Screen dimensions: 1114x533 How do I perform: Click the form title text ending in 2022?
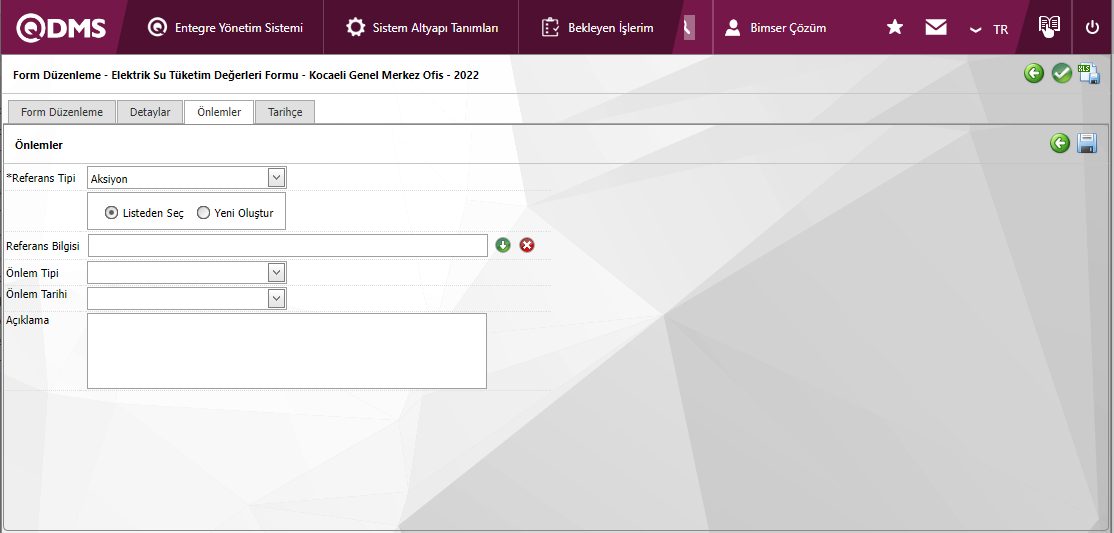coord(246,75)
